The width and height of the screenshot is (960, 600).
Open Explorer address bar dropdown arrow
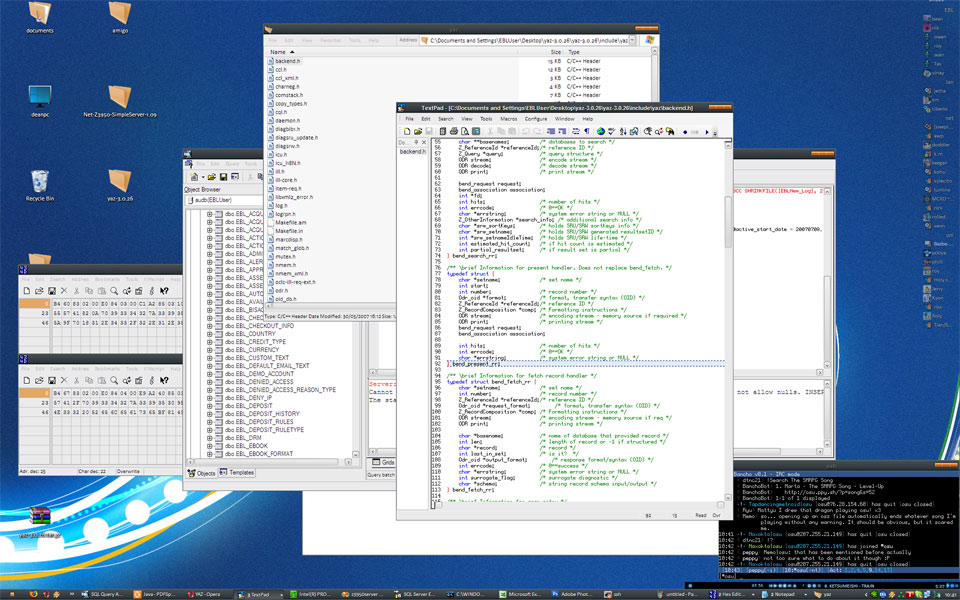coord(632,40)
